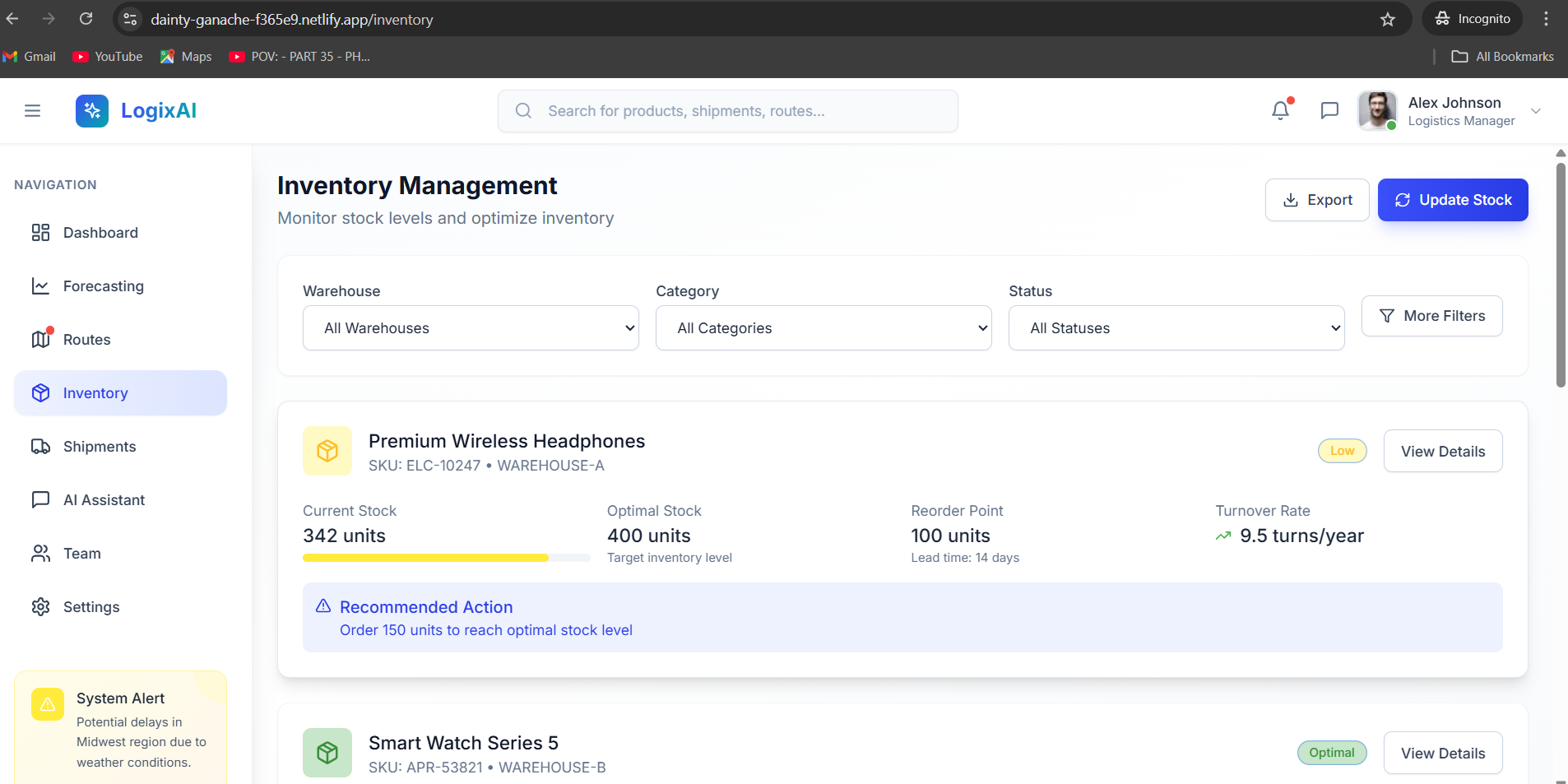Click the Optimal status badge
Image resolution: width=1568 pixels, height=784 pixels.
[x=1332, y=753]
